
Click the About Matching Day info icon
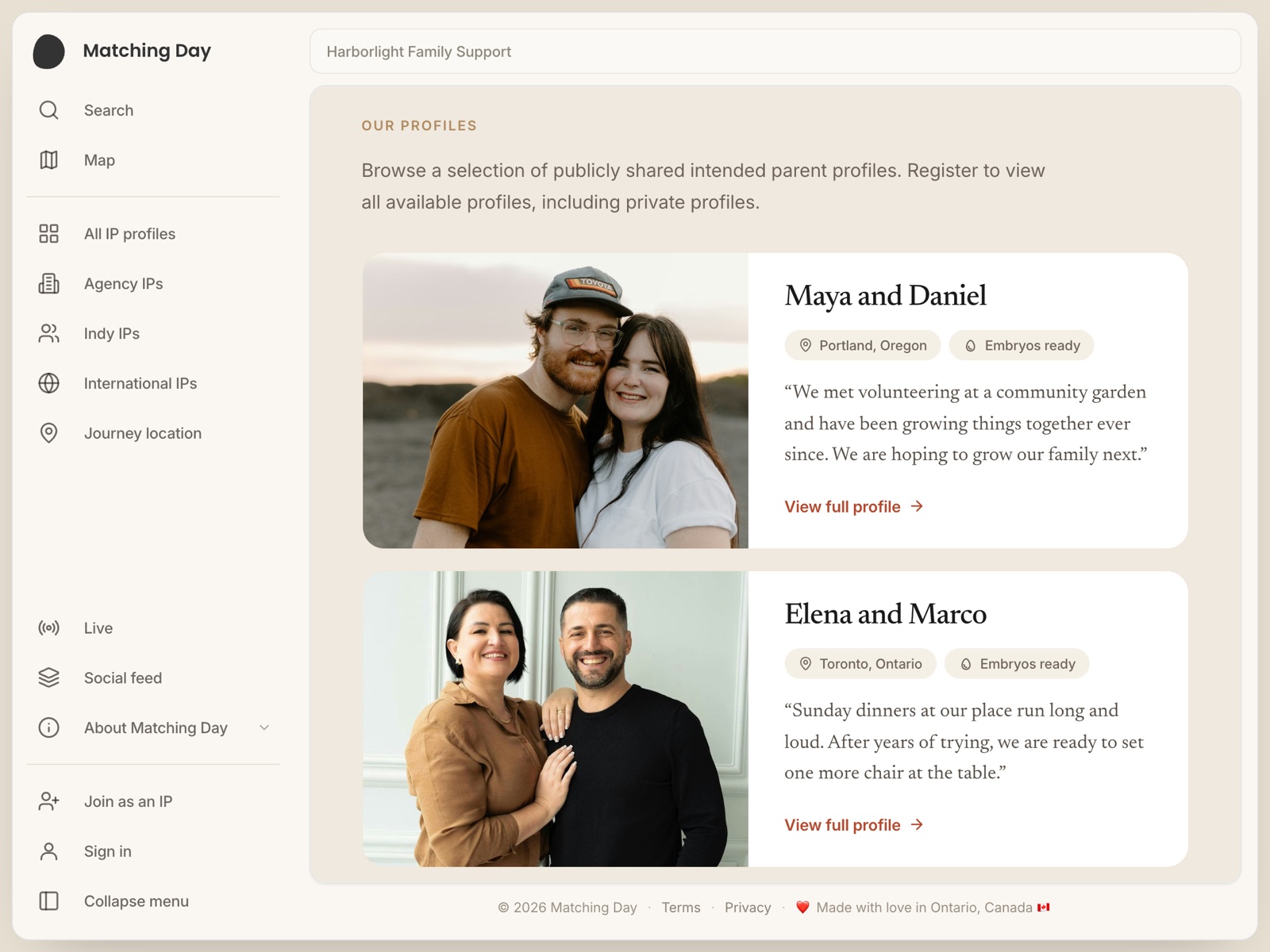click(x=48, y=727)
